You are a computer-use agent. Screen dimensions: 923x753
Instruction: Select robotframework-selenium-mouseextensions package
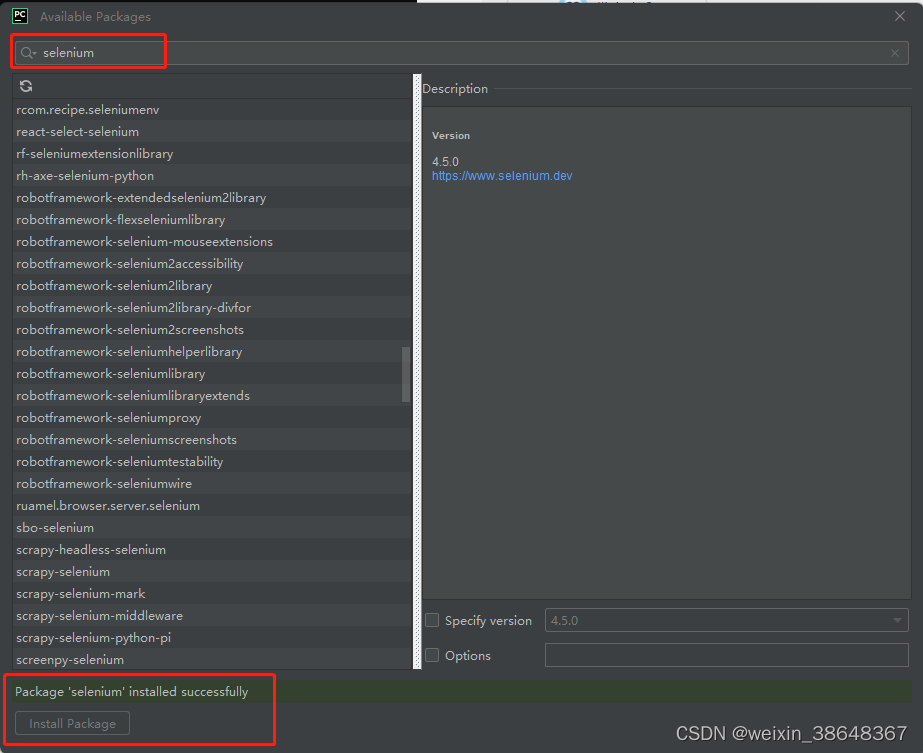coord(212,242)
